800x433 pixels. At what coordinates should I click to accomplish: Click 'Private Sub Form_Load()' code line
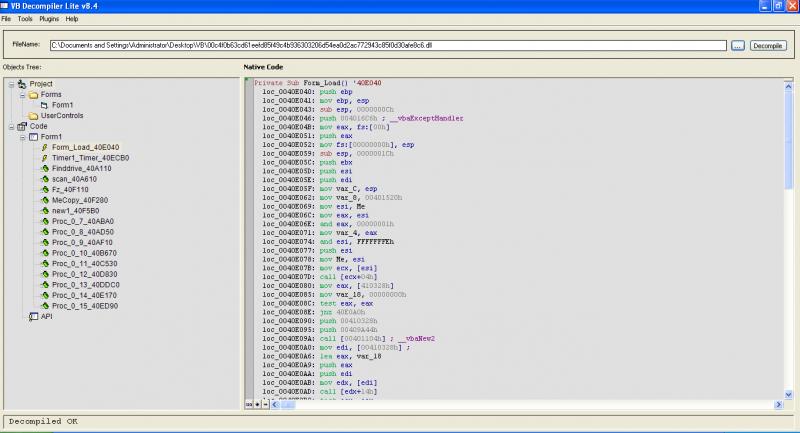coord(317,83)
